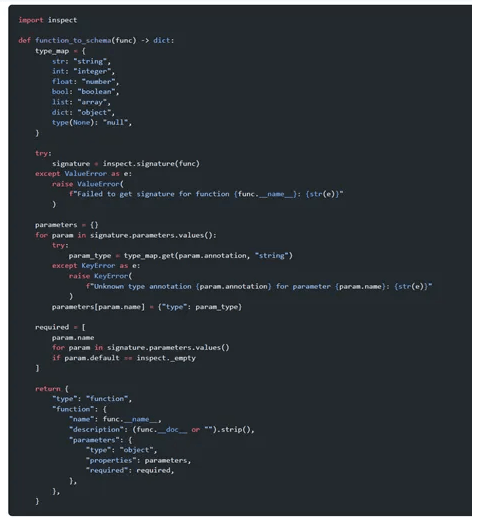Click parameters[param.name] assignment line
482x521 pixels.
coord(147,307)
